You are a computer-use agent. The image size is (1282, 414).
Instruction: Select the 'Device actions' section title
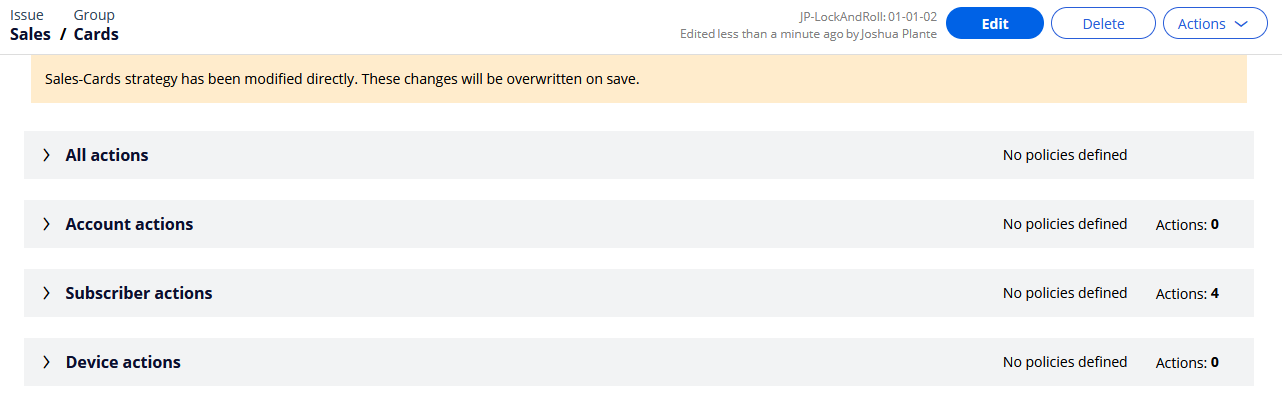point(123,362)
